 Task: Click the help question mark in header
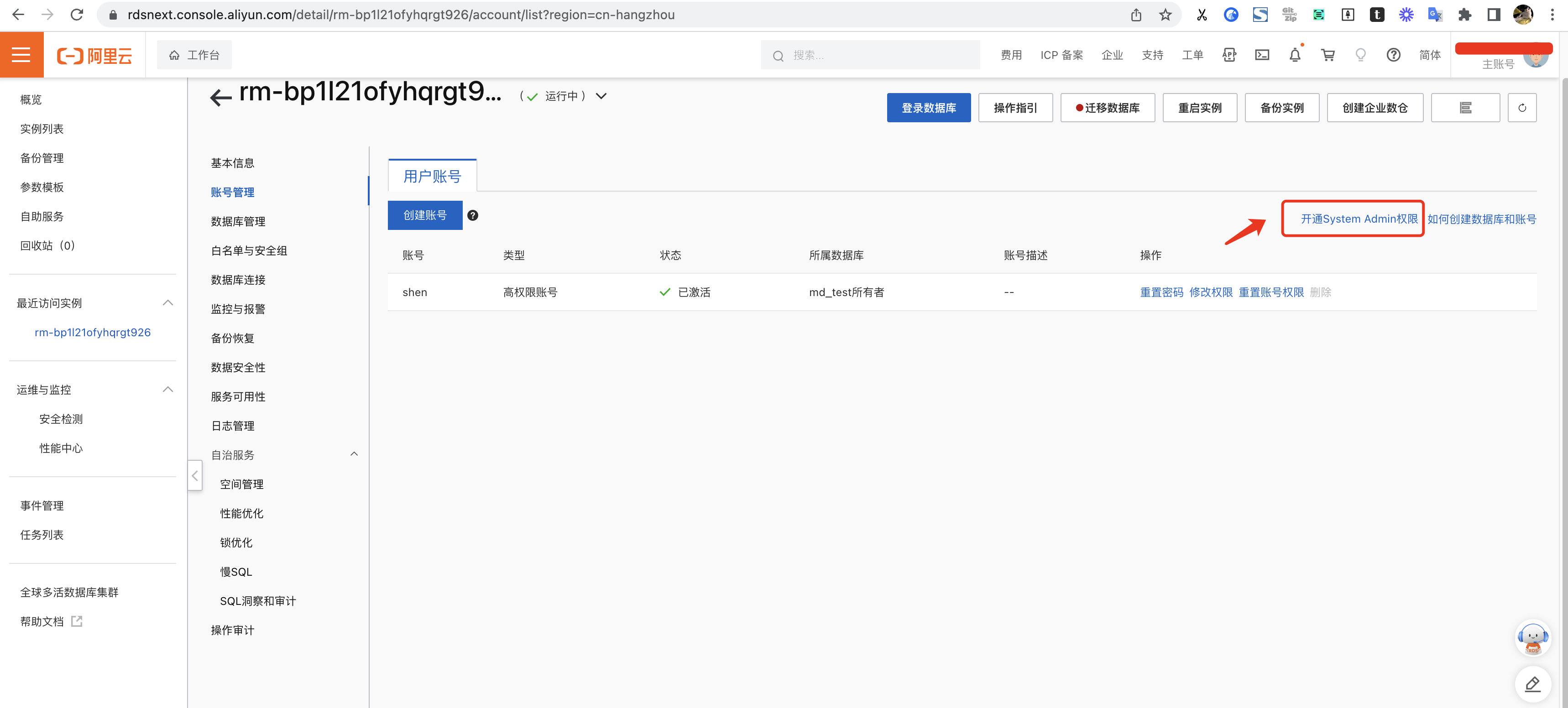click(x=1393, y=55)
